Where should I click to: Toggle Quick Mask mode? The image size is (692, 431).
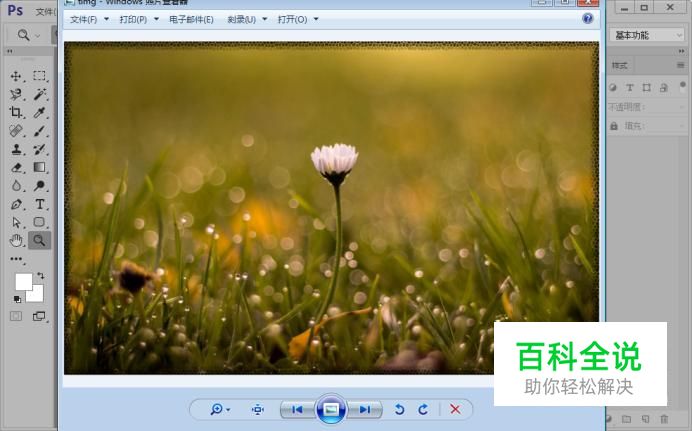[x=16, y=316]
